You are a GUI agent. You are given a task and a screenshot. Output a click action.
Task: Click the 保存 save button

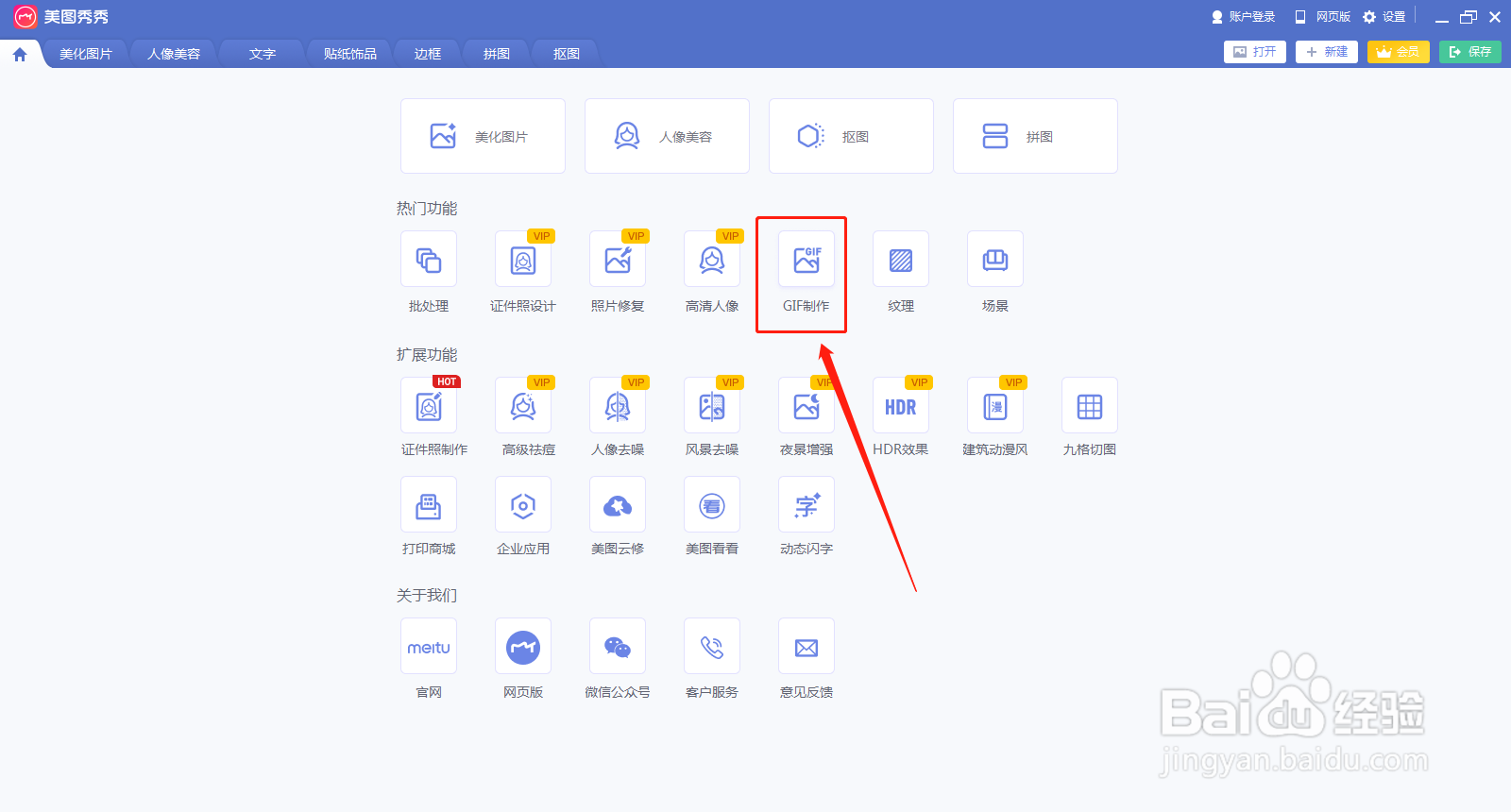pyautogui.click(x=1470, y=52)
